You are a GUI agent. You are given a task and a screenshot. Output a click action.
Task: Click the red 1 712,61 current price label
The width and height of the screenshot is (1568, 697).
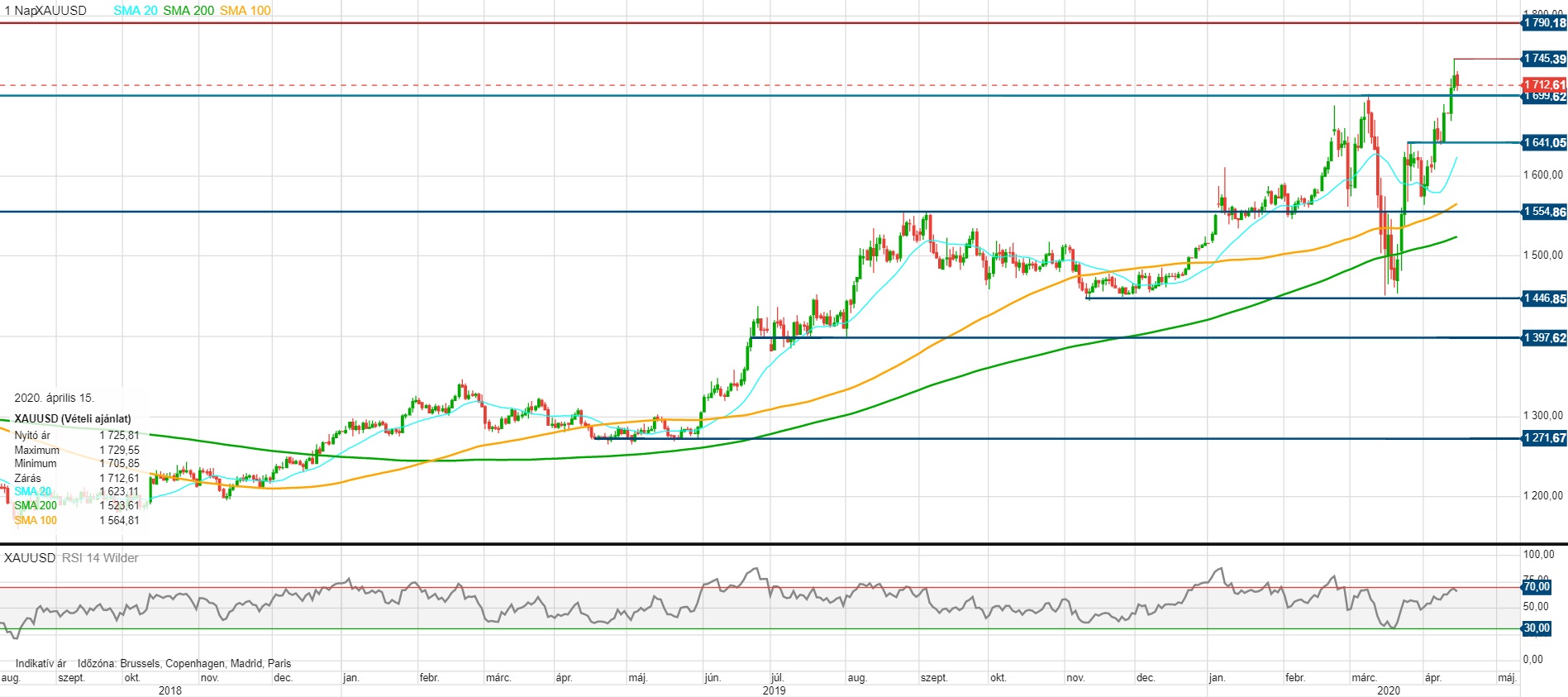click(1544, 84)
